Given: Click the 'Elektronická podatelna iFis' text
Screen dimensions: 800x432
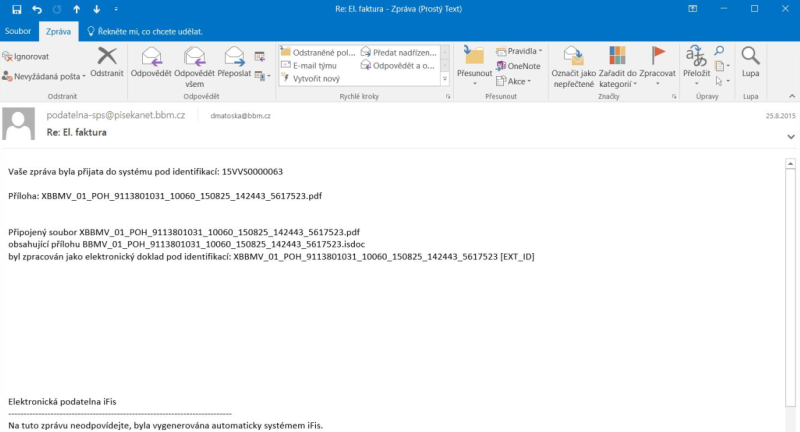Looking at the screenshot, I should point(62,402).
